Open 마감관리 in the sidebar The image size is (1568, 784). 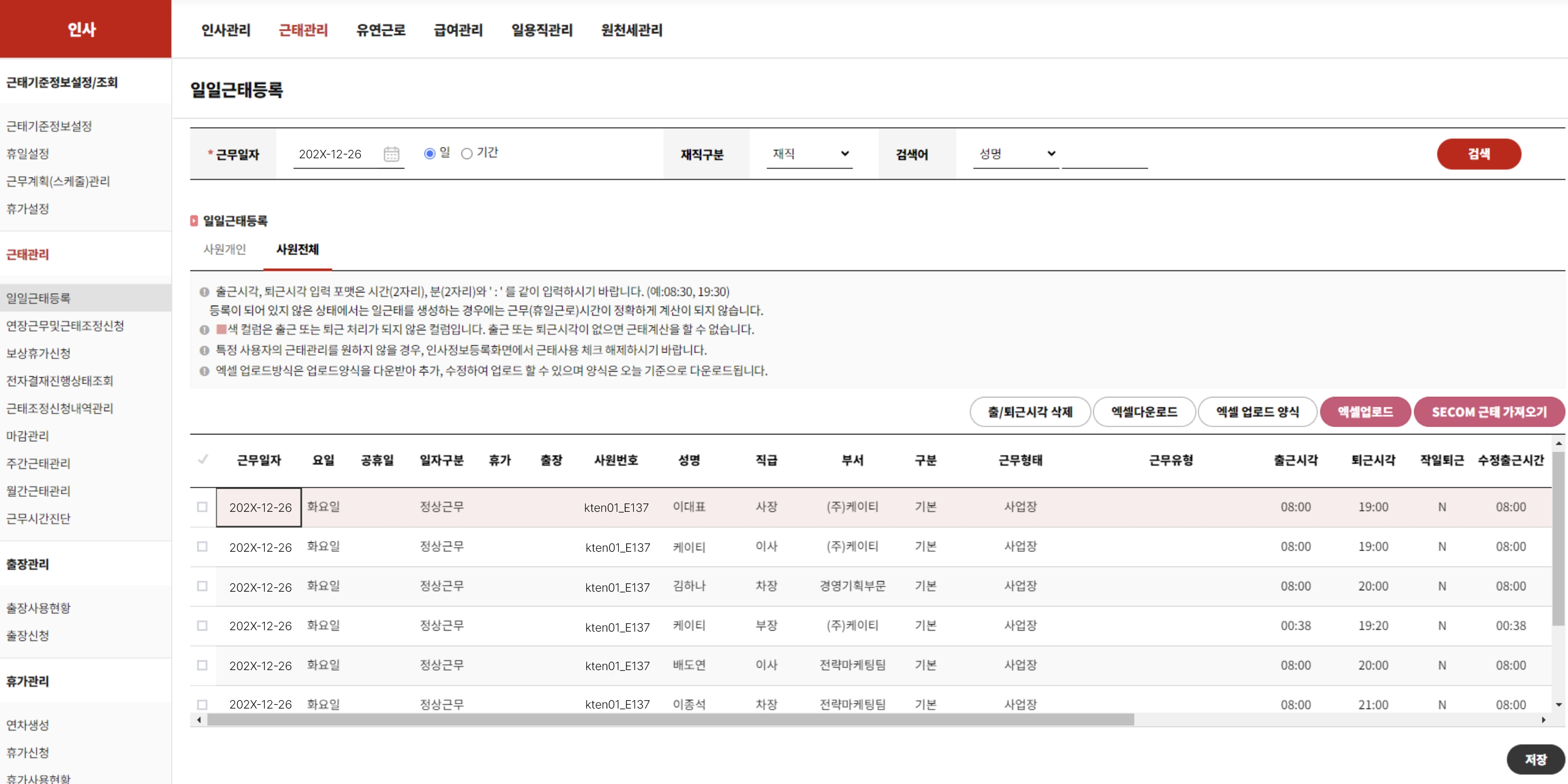pos(28,436)
